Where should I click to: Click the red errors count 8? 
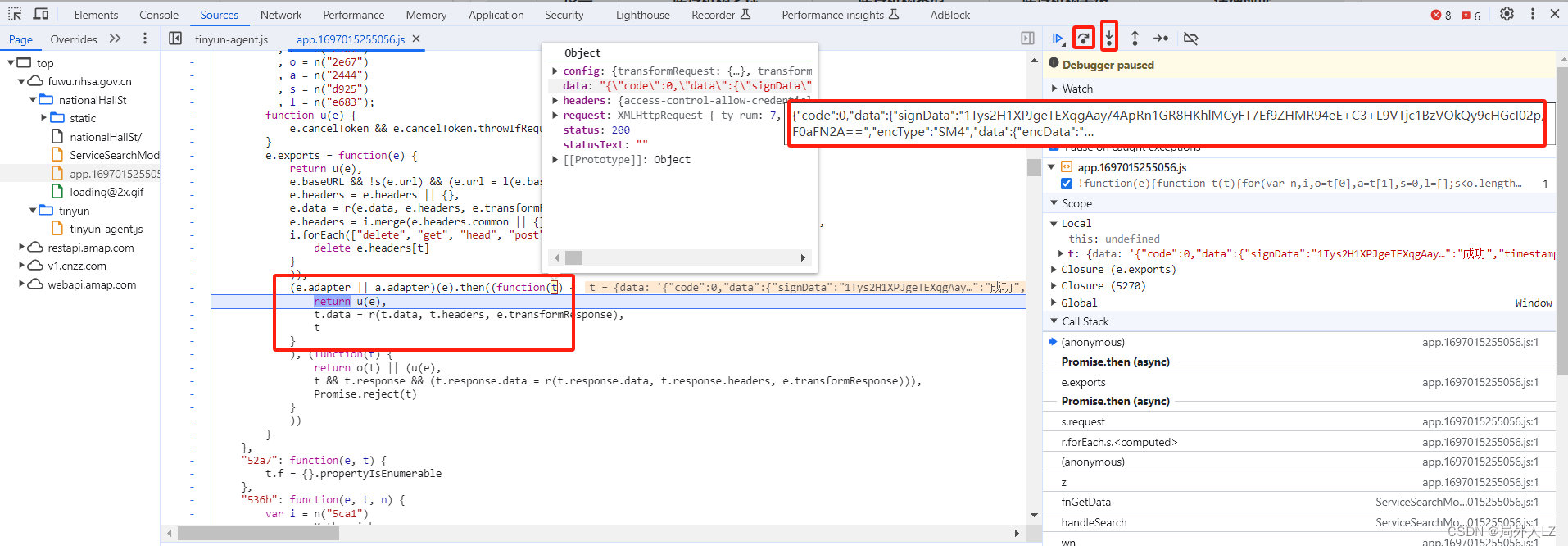tap(1441, 15)
